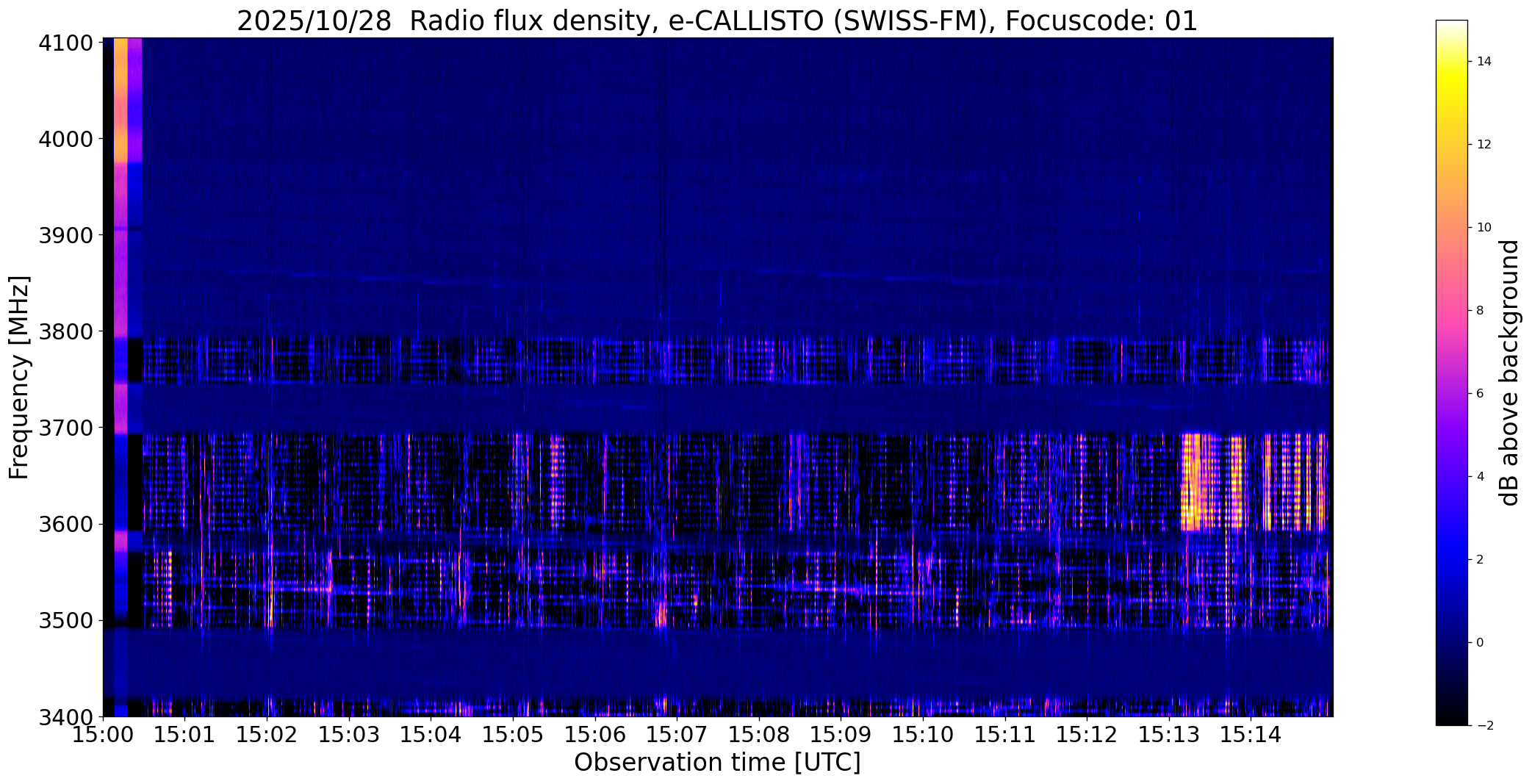Click the 3800 frequency tick label

point(65,332)
